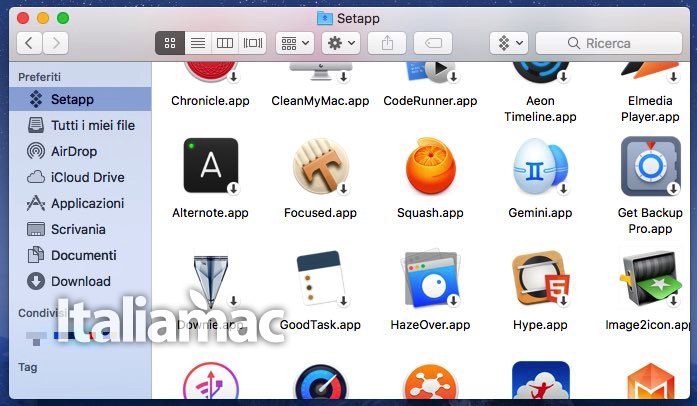
Task: Switch to column view
Action: 225,43
